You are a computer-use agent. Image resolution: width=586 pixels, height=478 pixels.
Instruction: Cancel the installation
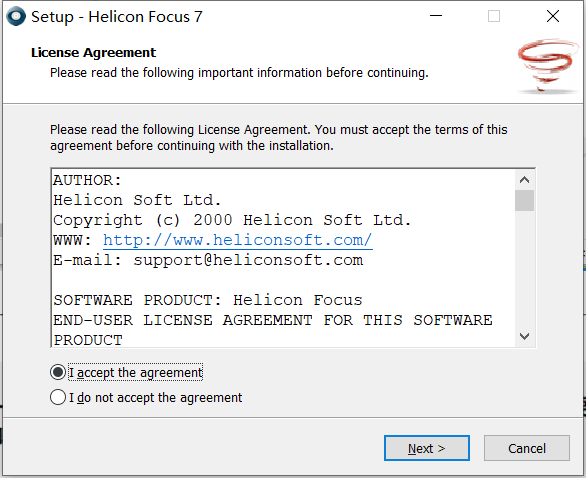click(x=527, y=448)
